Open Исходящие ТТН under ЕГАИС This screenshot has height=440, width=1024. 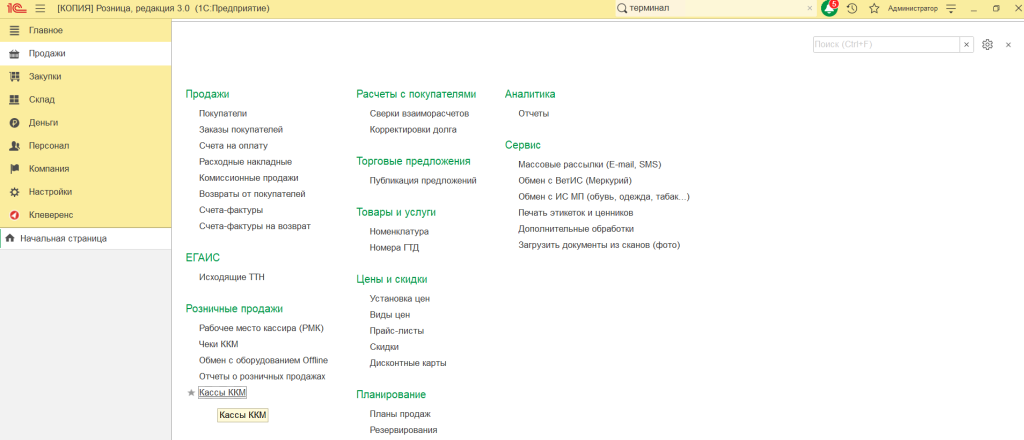[x=232, y=277]
